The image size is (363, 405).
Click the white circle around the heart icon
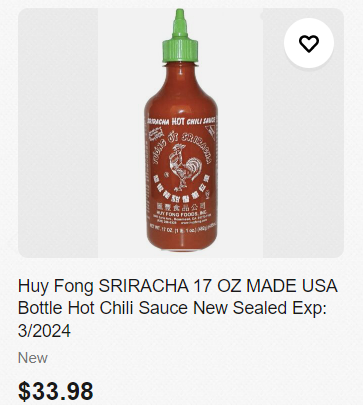(x=309, y=43)
